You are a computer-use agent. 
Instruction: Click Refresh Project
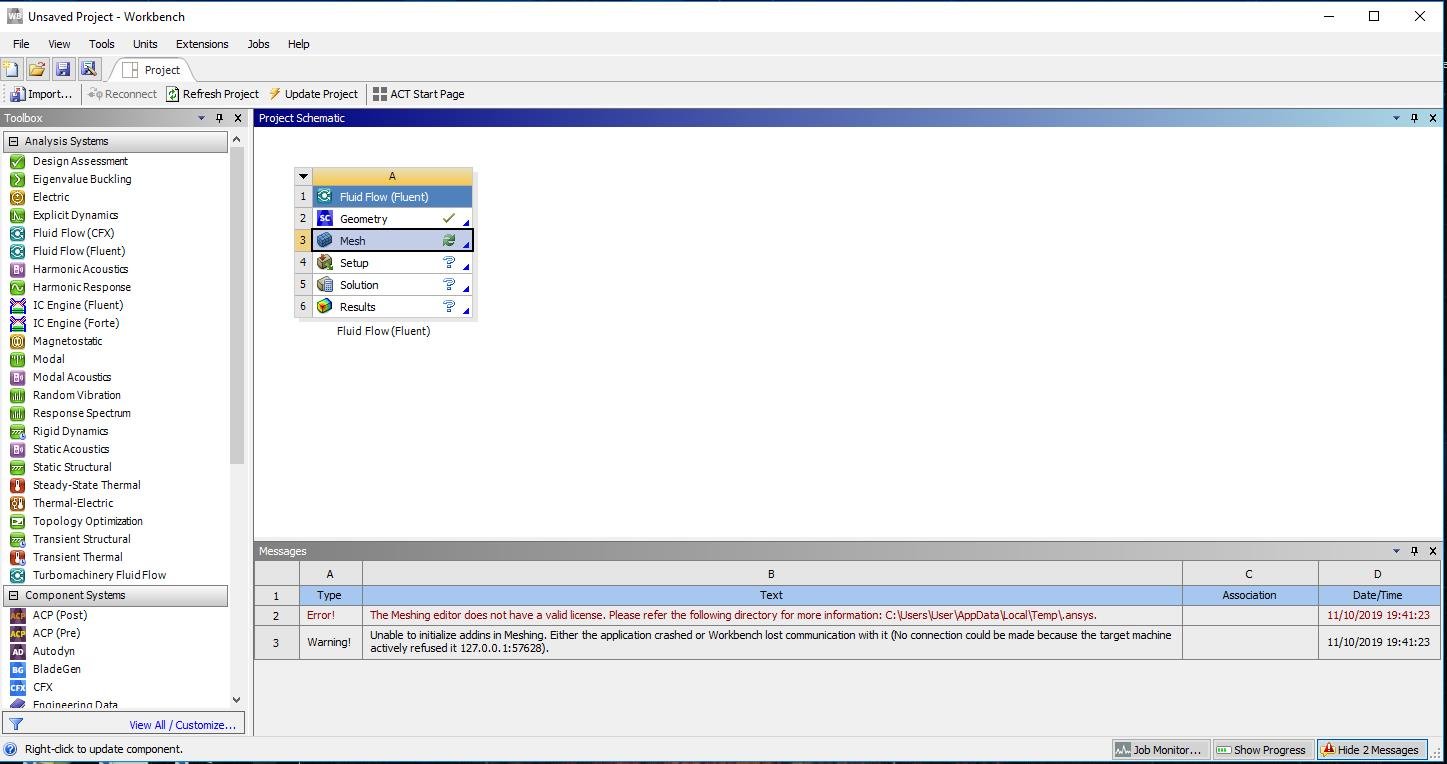point(212,94)
